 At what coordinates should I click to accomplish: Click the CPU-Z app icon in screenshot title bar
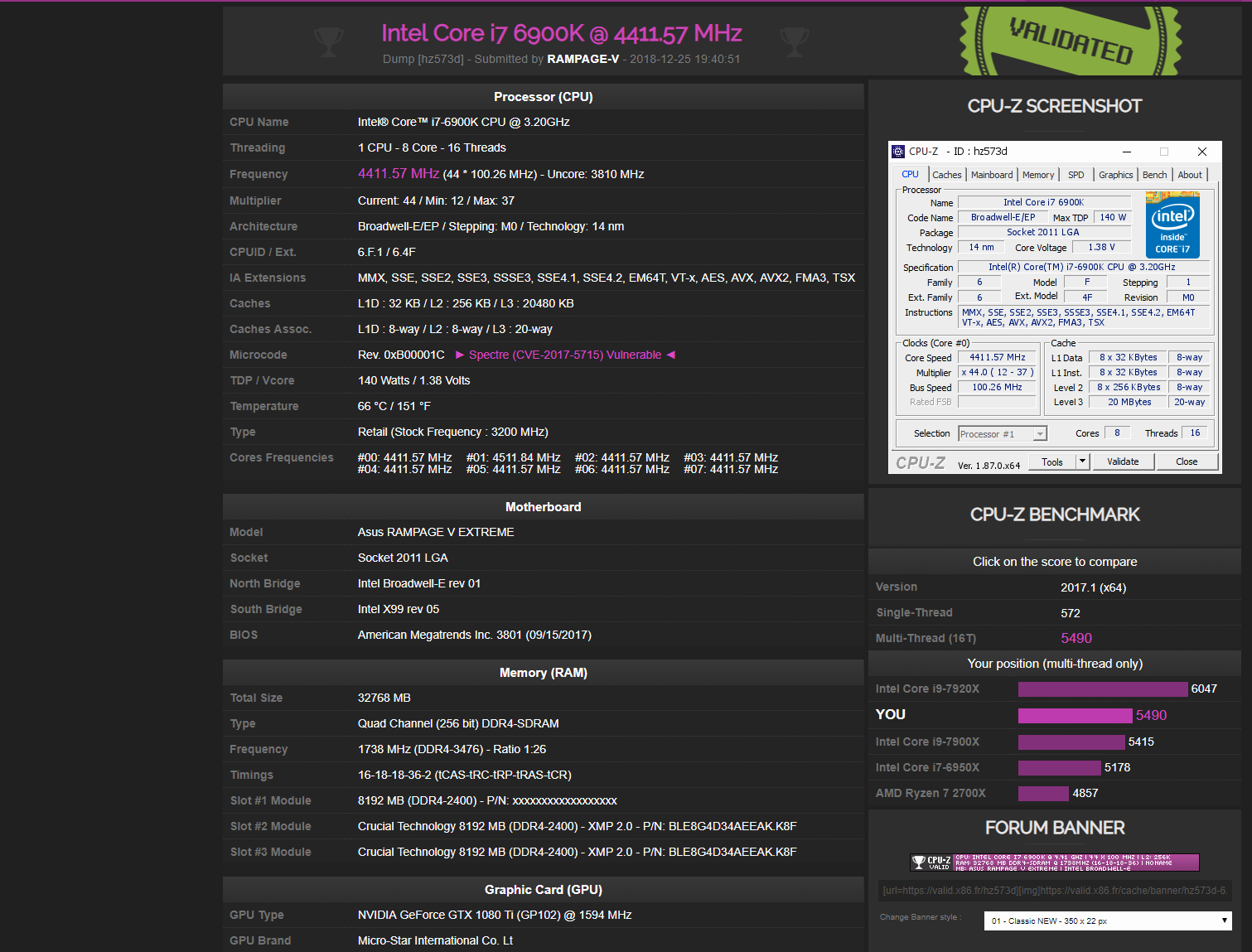pos(898,152)
